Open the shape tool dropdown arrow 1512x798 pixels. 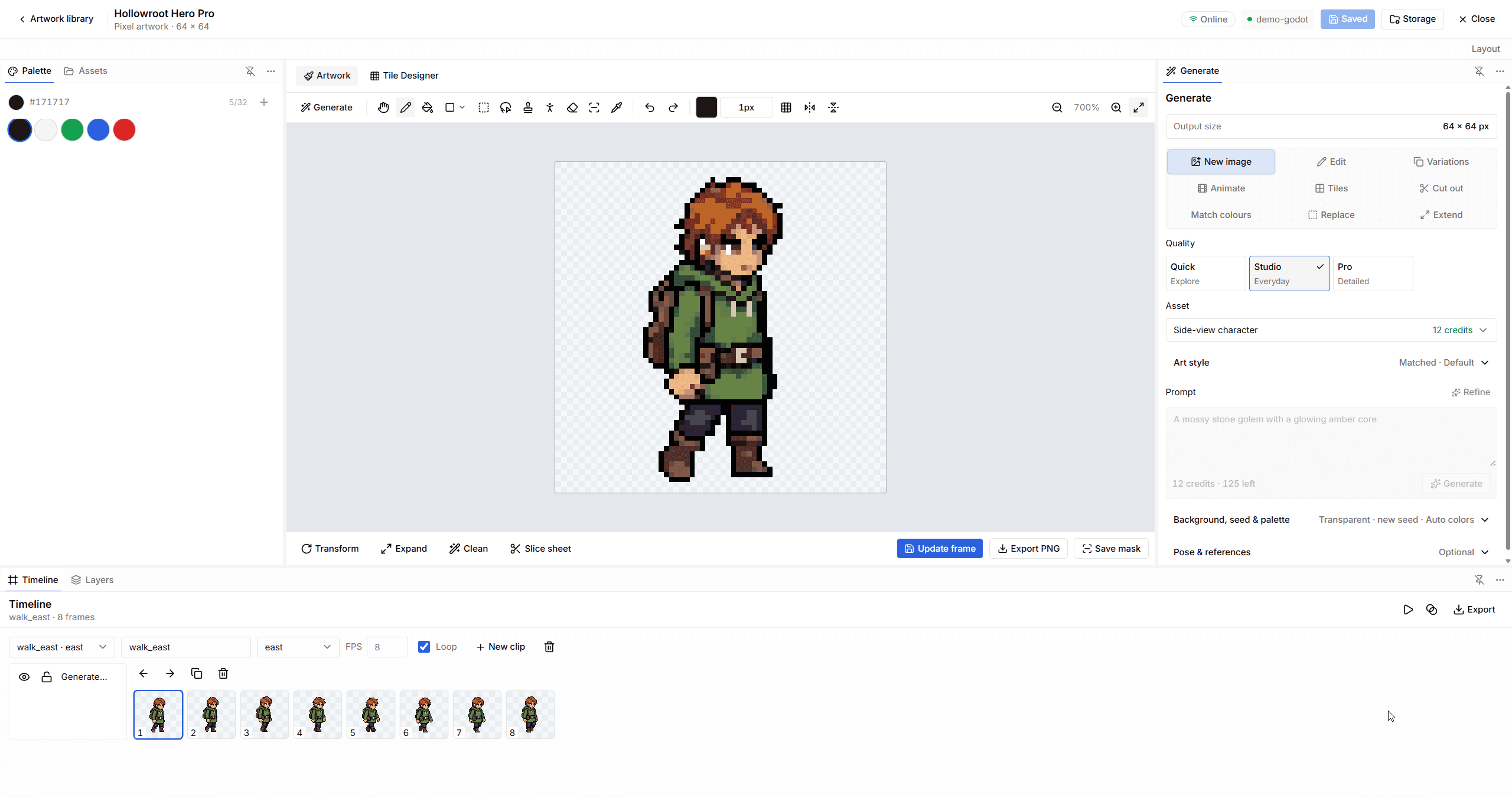pos(462,108)
